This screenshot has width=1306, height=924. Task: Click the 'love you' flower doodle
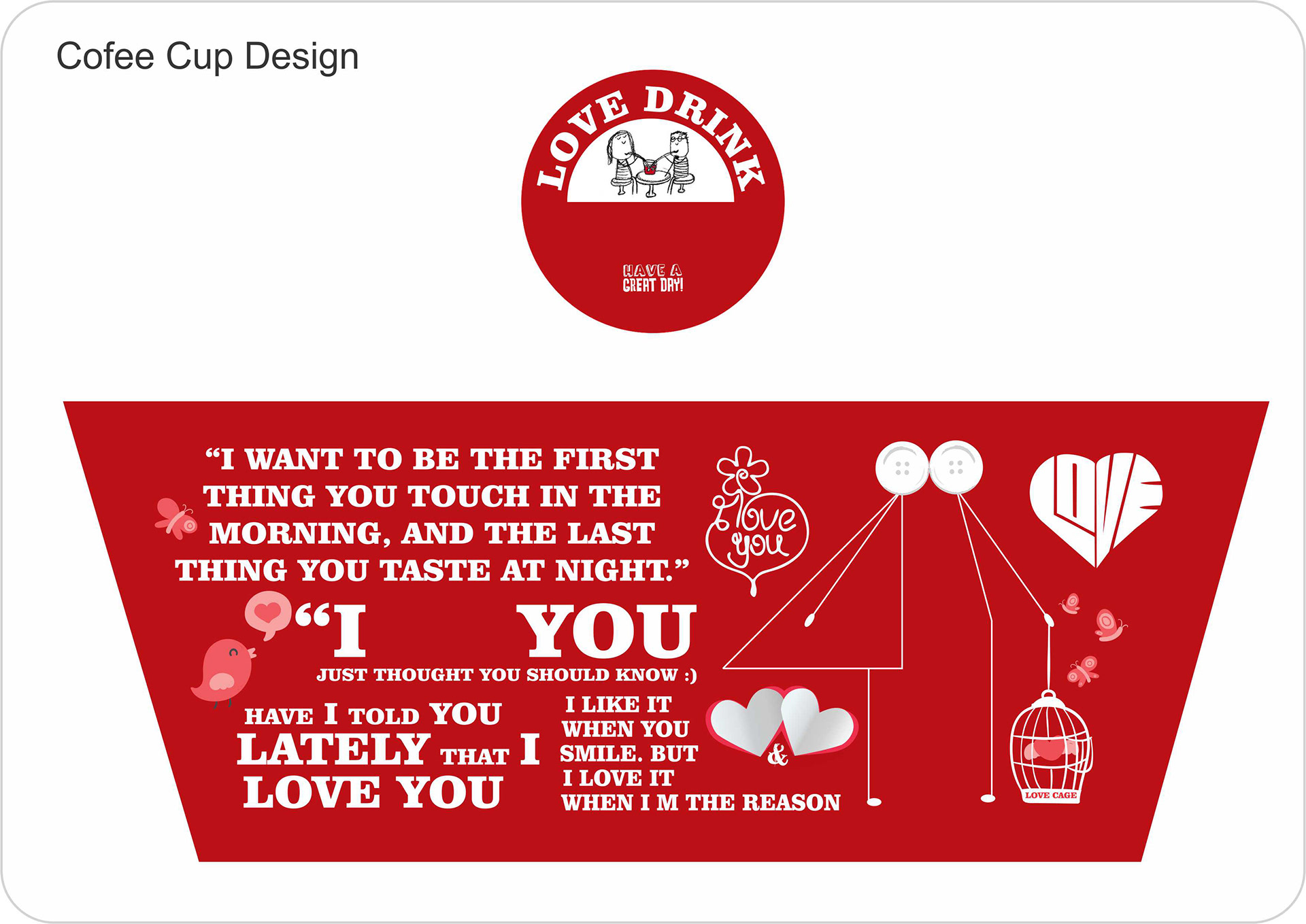pos(756,521)
